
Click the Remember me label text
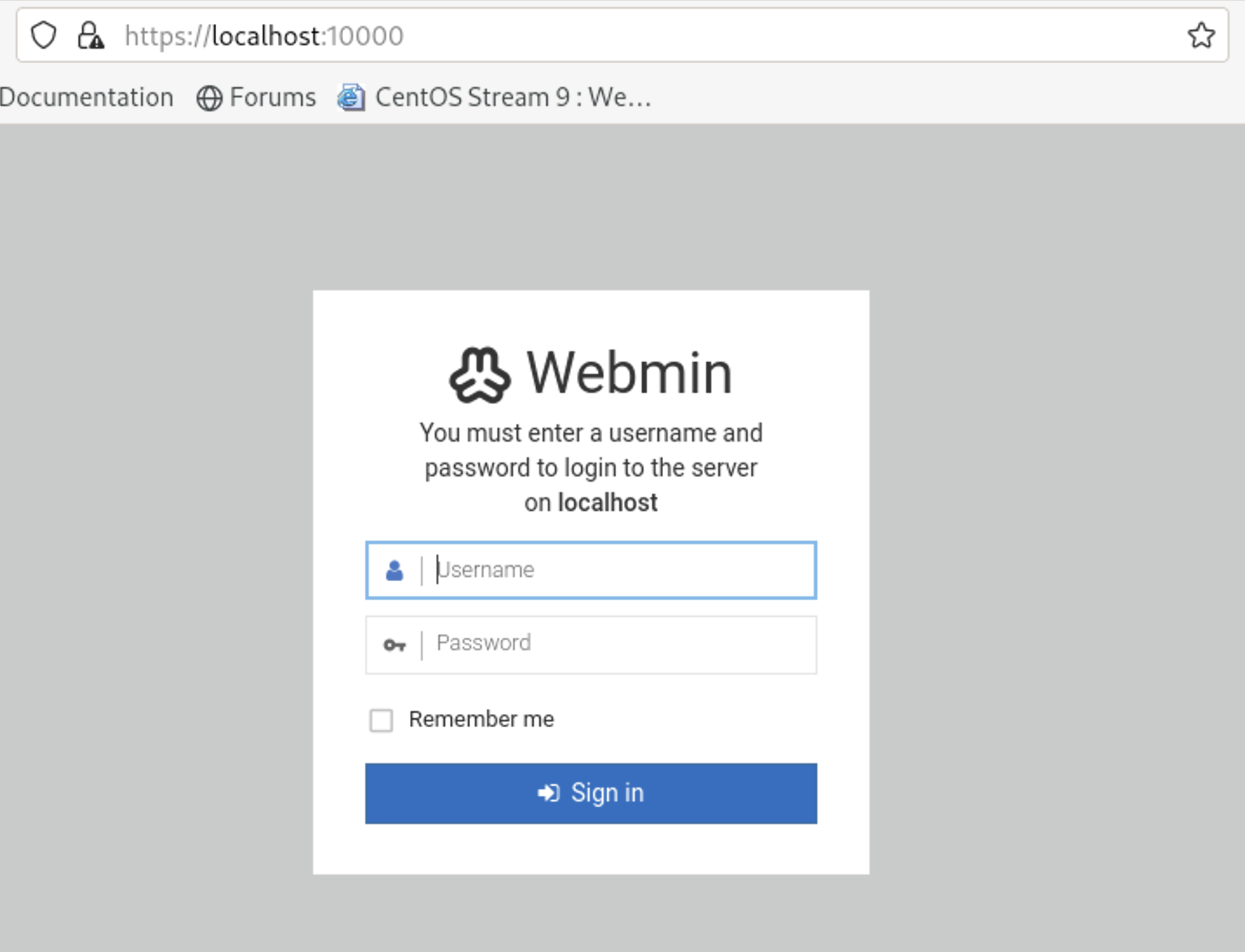click(x=481, y=719)
